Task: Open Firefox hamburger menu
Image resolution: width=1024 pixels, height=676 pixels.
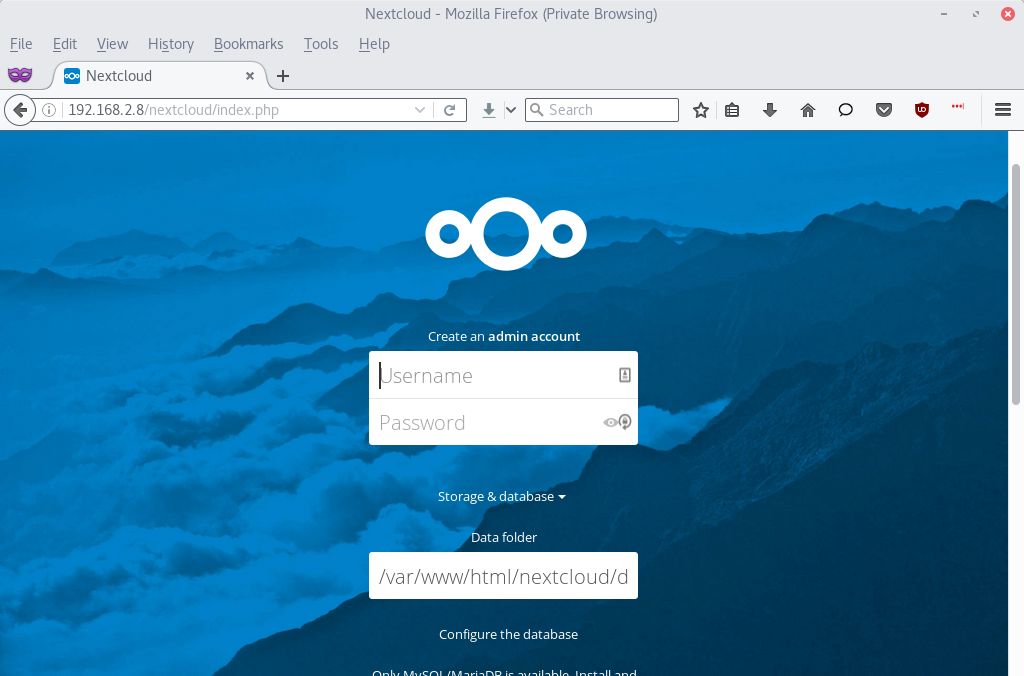Action: [1003, 110]
